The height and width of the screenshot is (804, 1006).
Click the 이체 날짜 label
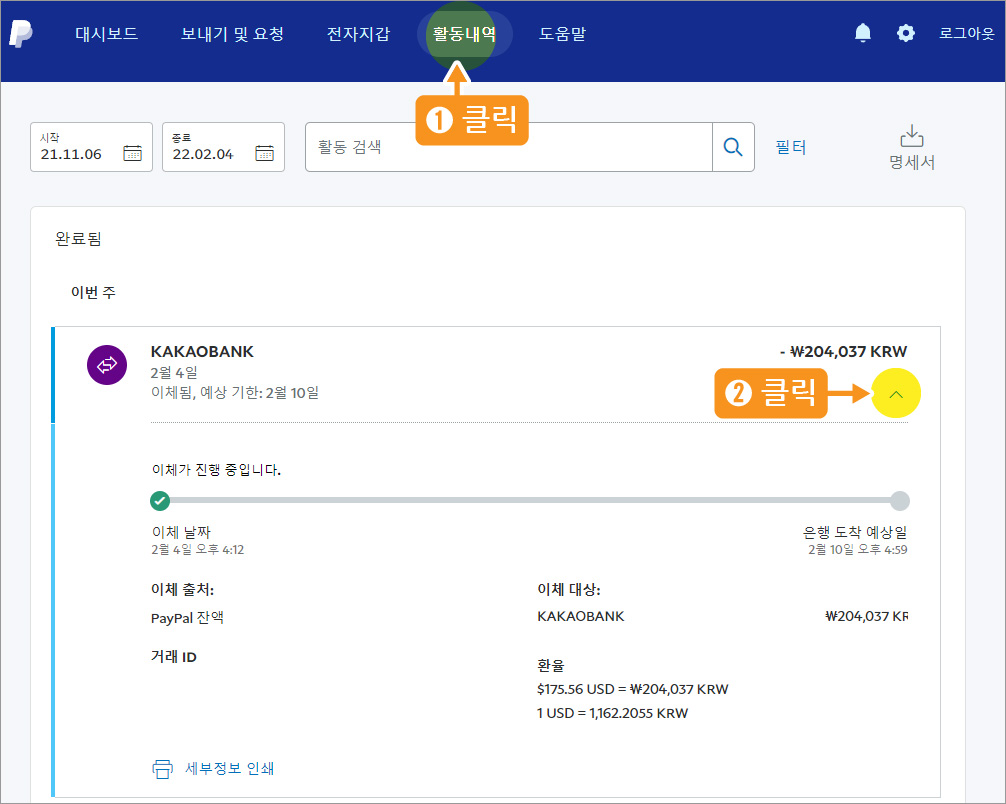[182, 532]
